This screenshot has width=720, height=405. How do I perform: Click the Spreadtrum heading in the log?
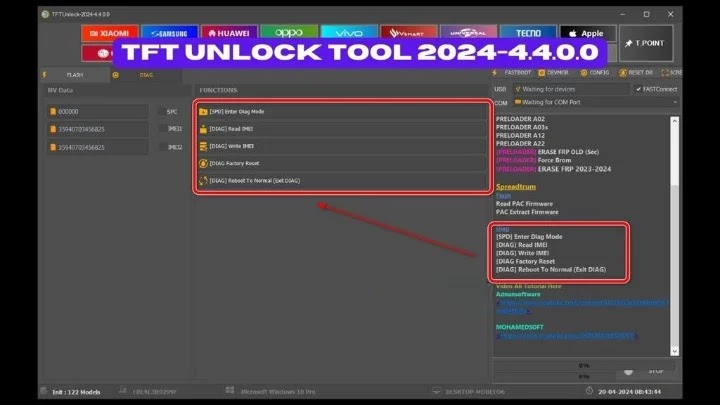(x=516, y=187)
